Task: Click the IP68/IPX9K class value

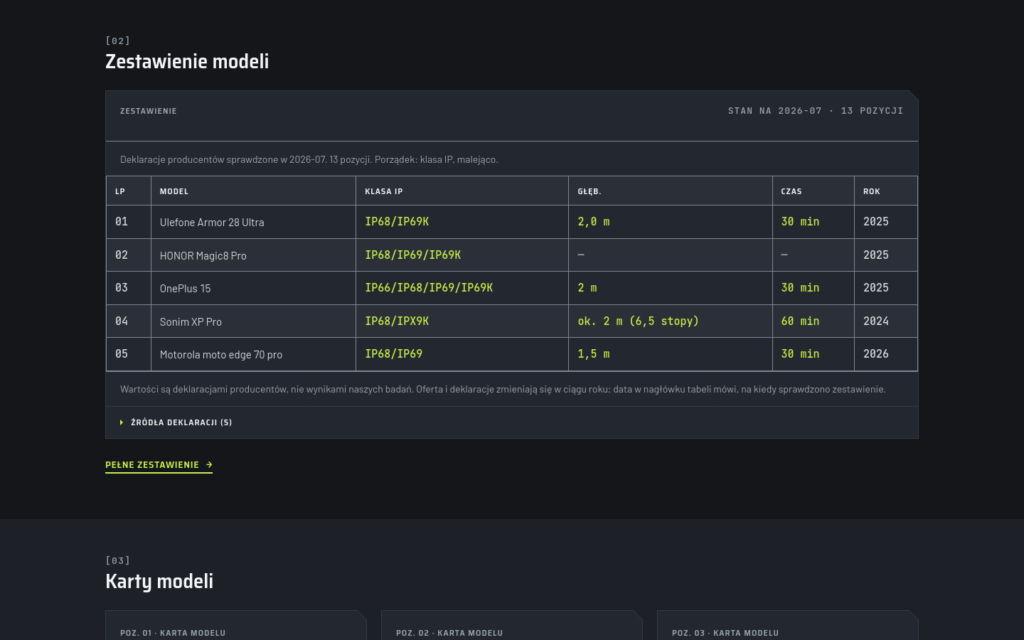Action: [396, 321]
